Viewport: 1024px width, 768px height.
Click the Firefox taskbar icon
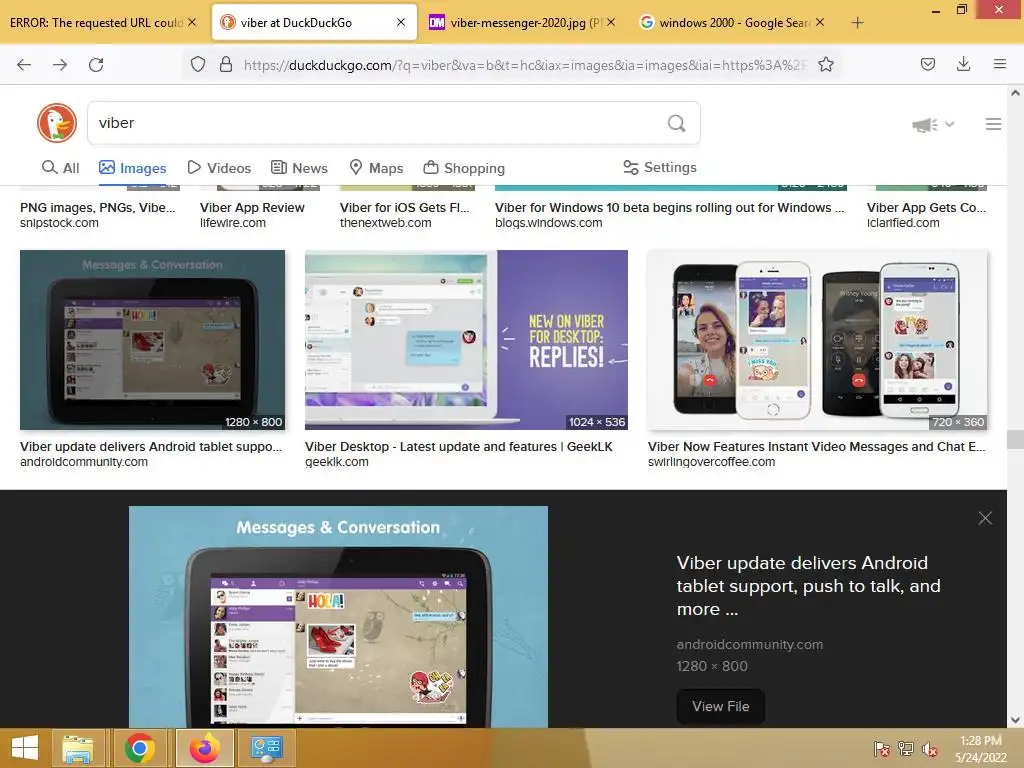point(205,748)
